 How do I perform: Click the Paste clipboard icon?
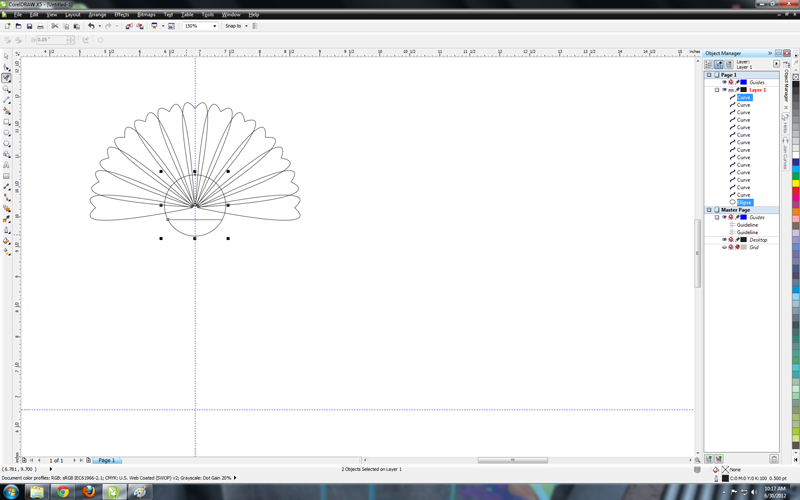click(77, 26)
